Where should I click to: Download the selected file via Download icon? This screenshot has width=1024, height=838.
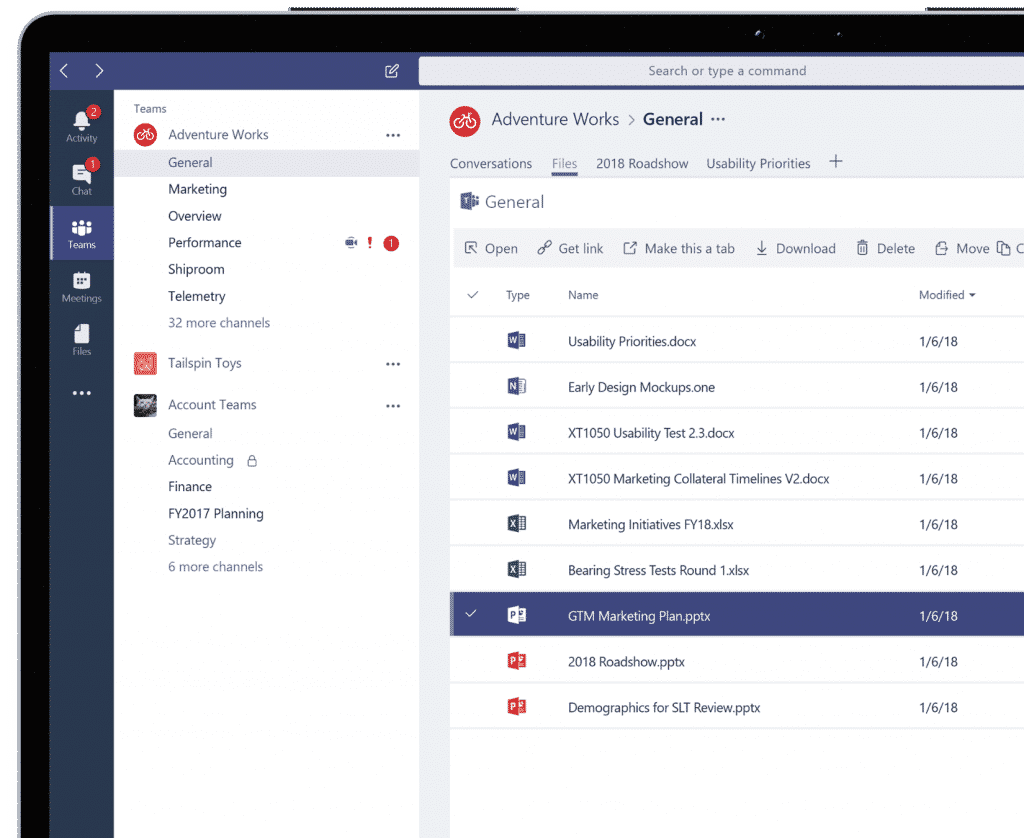(x=763, y=248)
